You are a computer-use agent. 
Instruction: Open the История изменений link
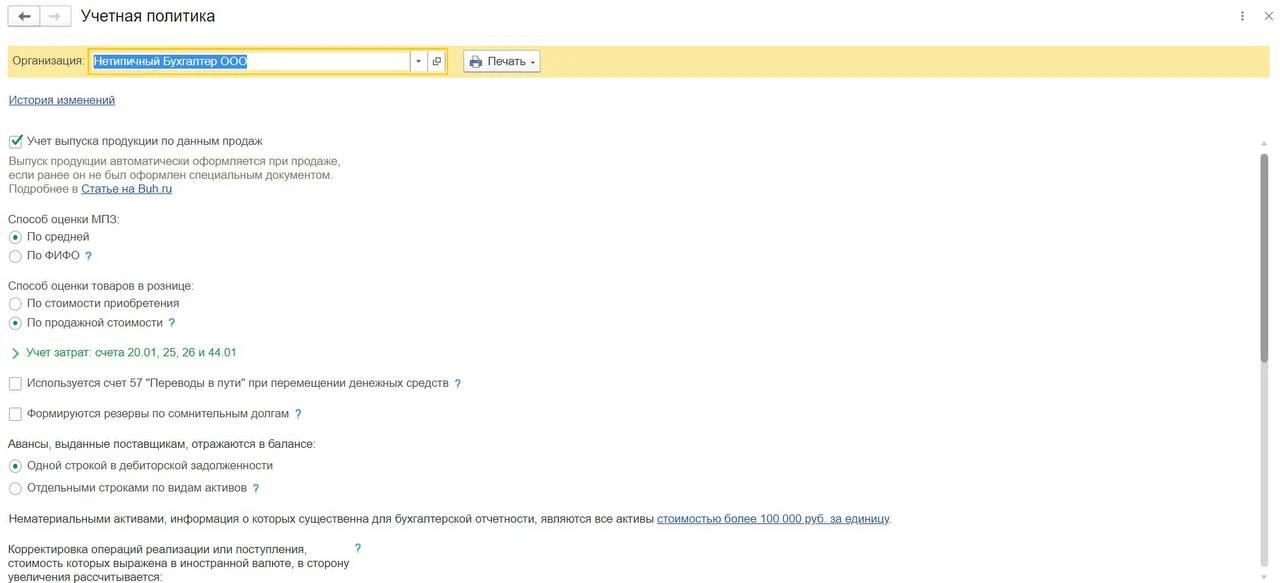pos(62,100)
